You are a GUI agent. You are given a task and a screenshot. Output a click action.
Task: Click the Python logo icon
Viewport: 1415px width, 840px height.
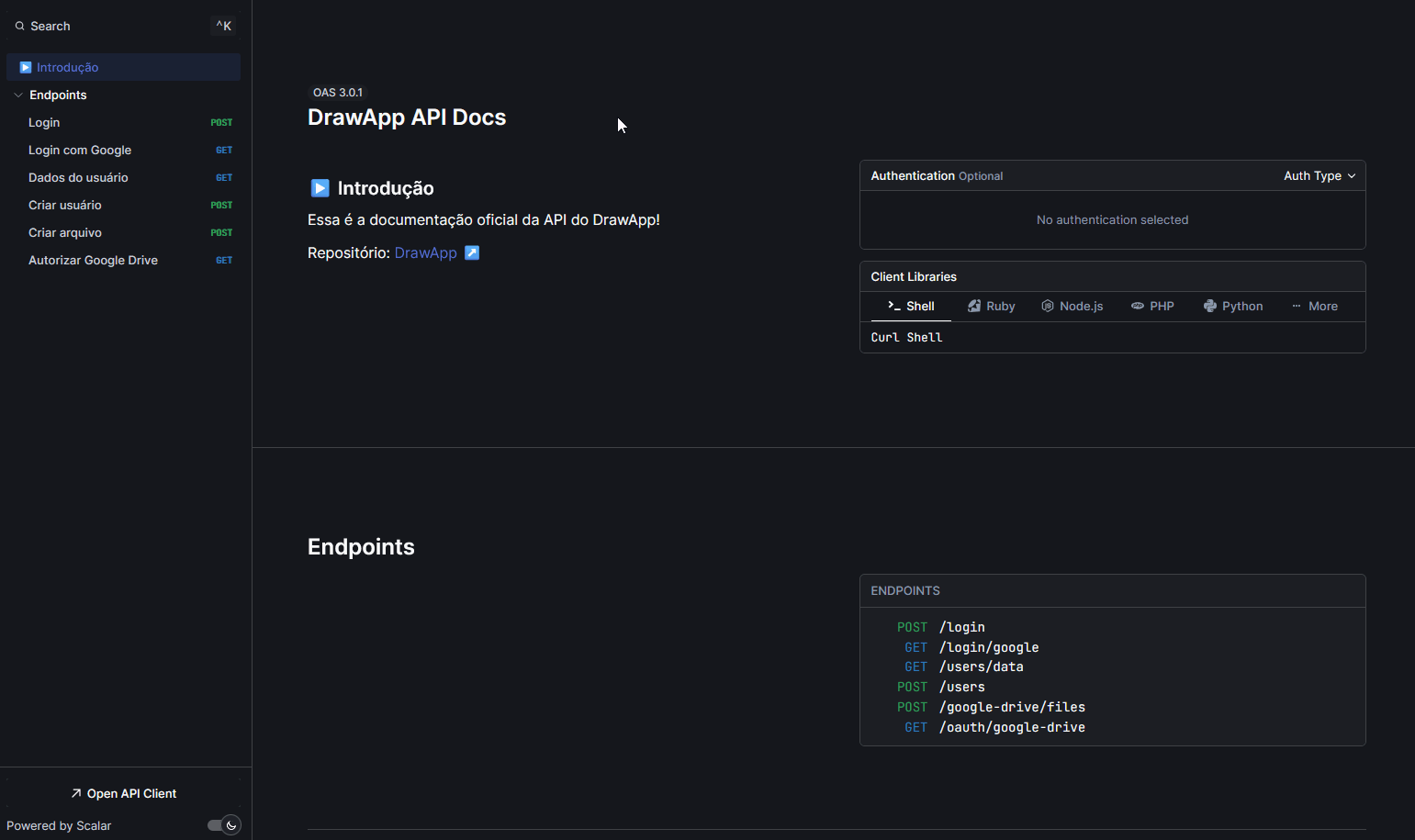point(1209,306)
